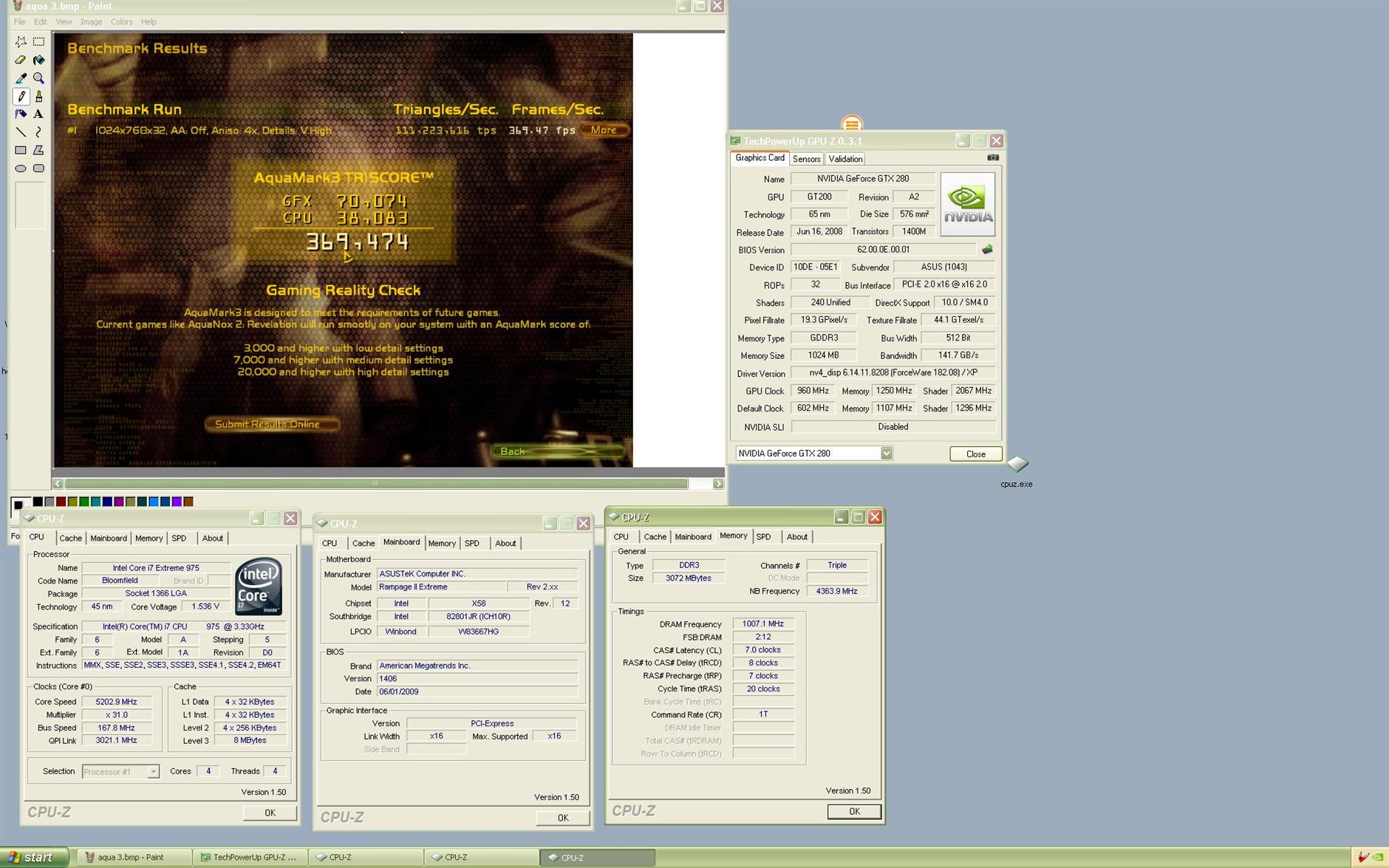The width and height of the screenshot is (1389, 868).
Task: Click the Intel Core i7 logo
Action: point(259,587)
